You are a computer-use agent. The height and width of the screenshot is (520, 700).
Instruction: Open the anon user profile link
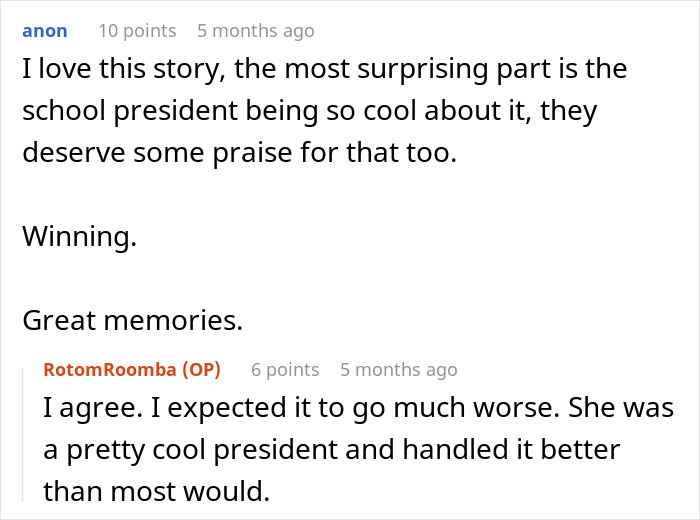(45, 31)
